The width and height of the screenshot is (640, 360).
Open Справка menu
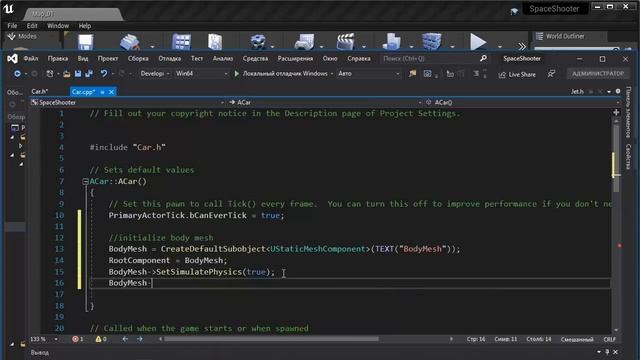[359, 58]
